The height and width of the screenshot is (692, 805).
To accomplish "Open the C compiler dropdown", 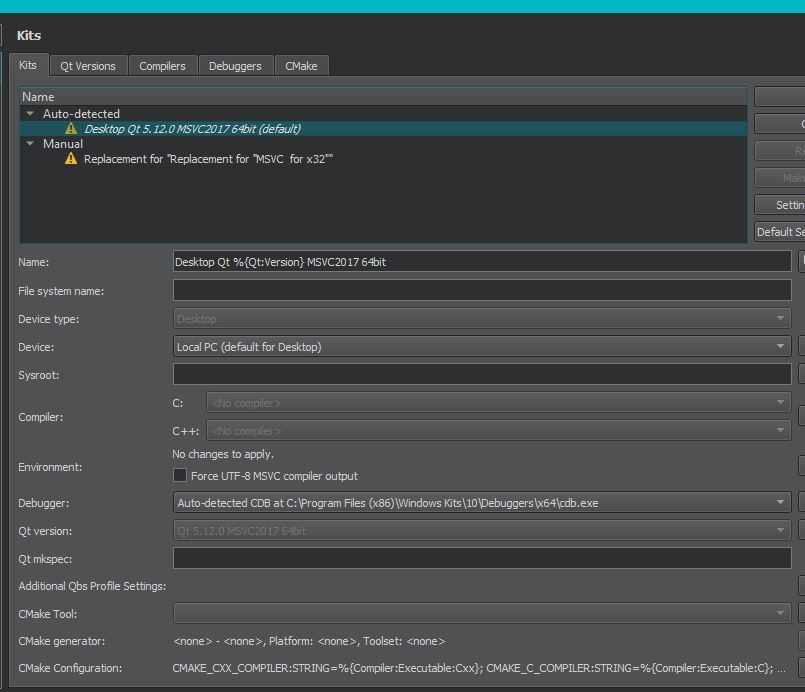I will [498, 403].
